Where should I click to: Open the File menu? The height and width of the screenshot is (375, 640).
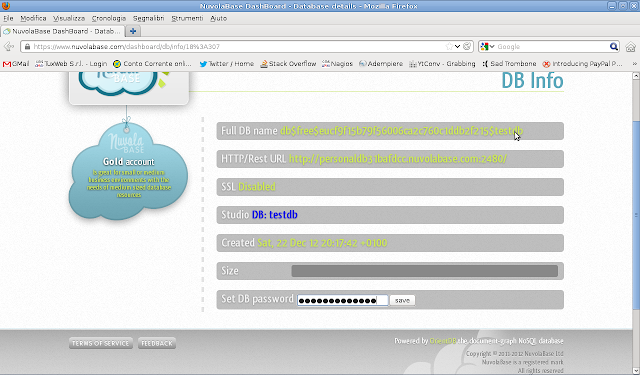pyautogui.click(x=8, y=18)
